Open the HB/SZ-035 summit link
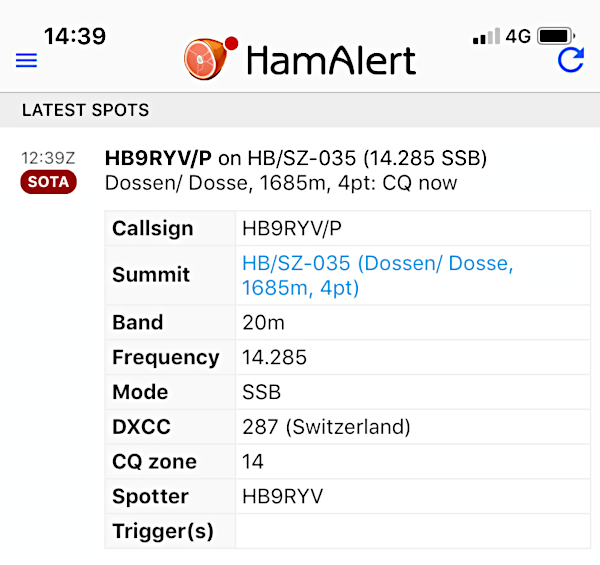The width and height of the screenshot is (600, 565). 377,275
